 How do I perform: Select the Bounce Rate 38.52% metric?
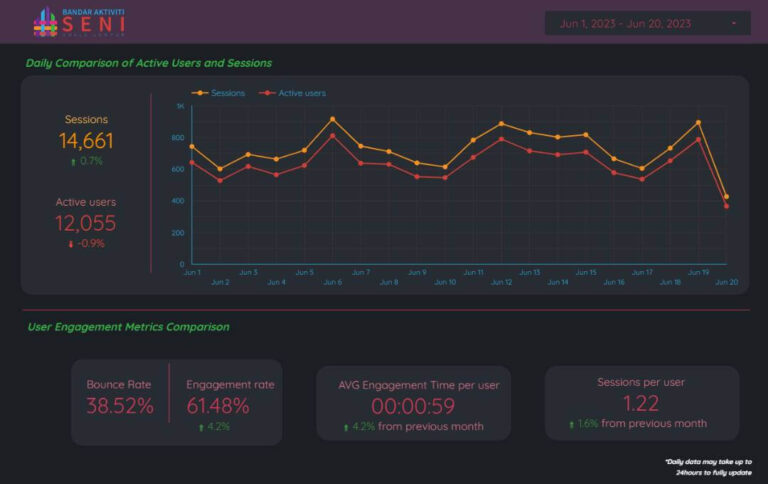pos(119,406)
